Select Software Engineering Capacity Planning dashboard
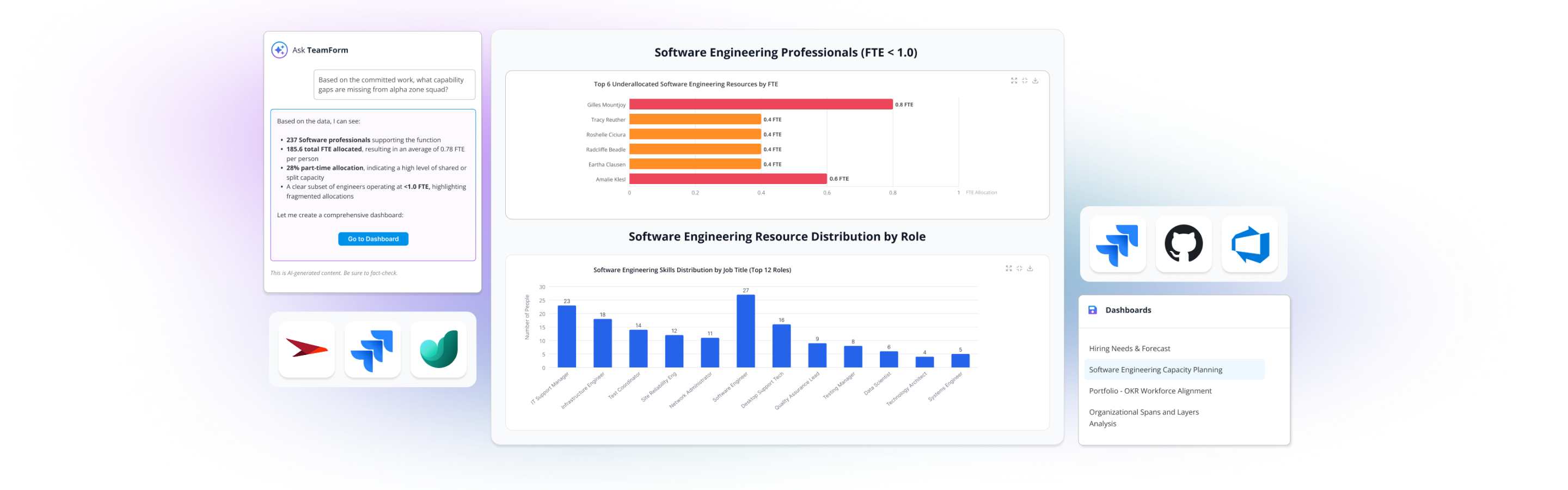Image resolution: width=1568 pixels, height=490 pixels. pos(1174,370)
